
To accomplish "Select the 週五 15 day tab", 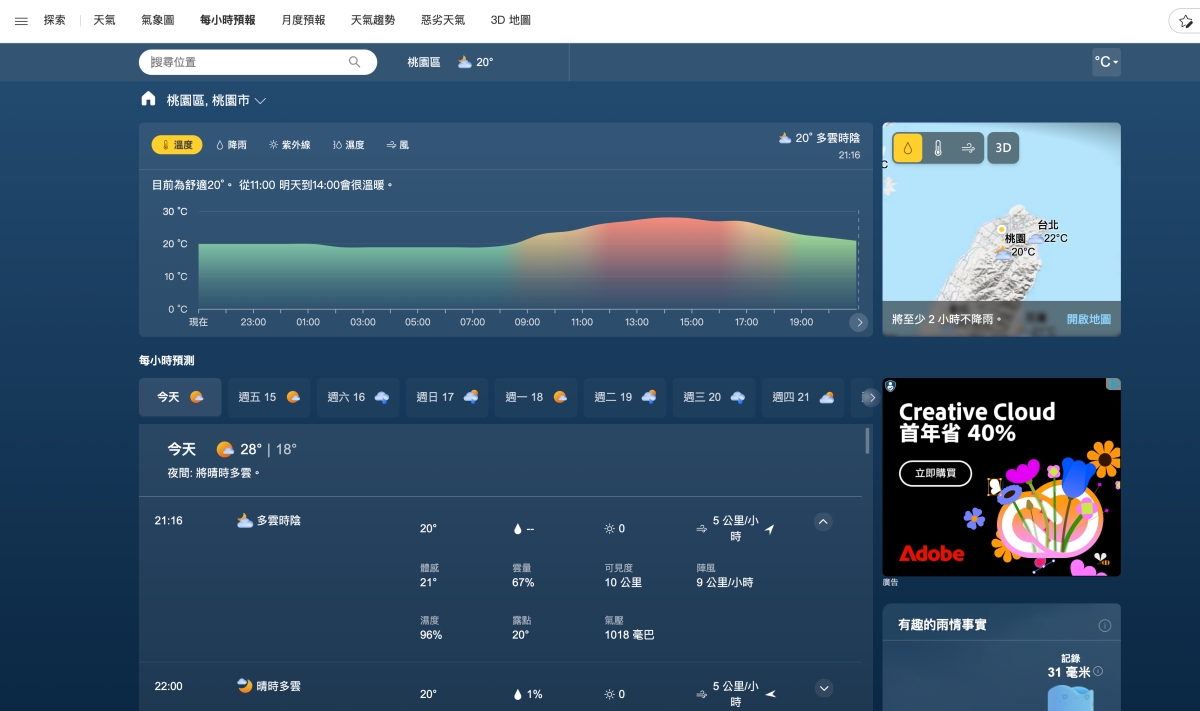I will coord(269,397).
